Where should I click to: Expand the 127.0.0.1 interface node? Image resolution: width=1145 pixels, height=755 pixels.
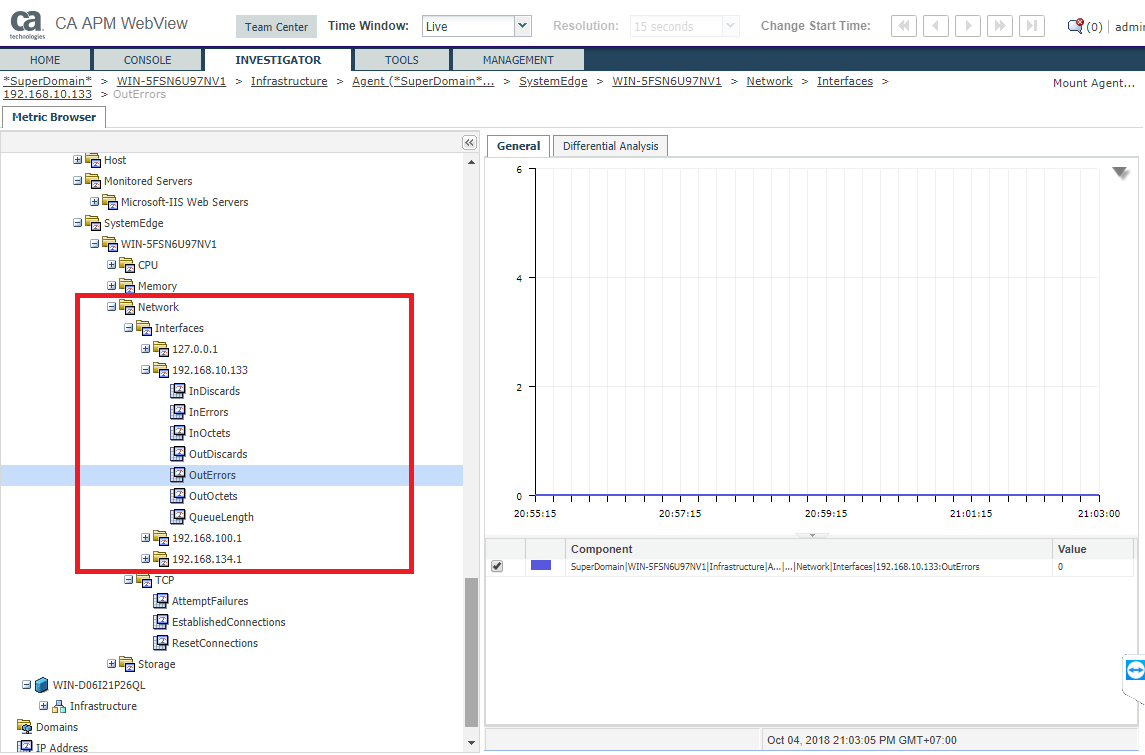[x=145, y=348]
